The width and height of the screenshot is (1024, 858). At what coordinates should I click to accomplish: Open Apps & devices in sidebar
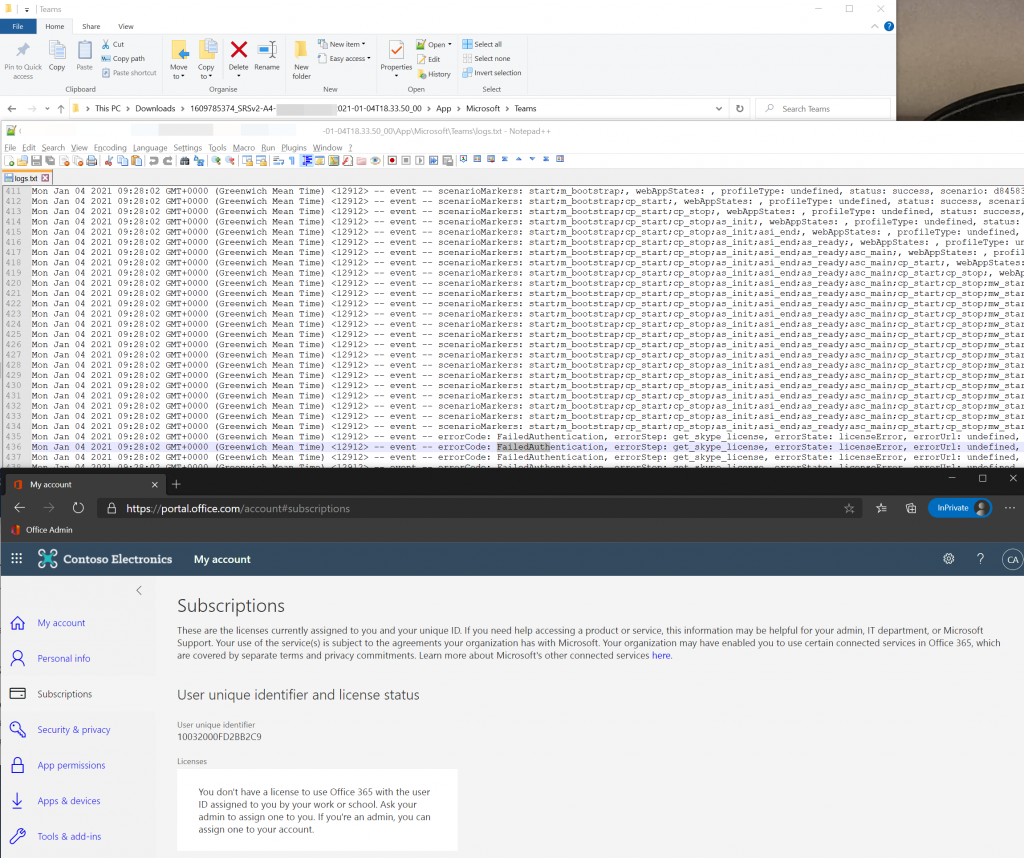click(69, 801)
